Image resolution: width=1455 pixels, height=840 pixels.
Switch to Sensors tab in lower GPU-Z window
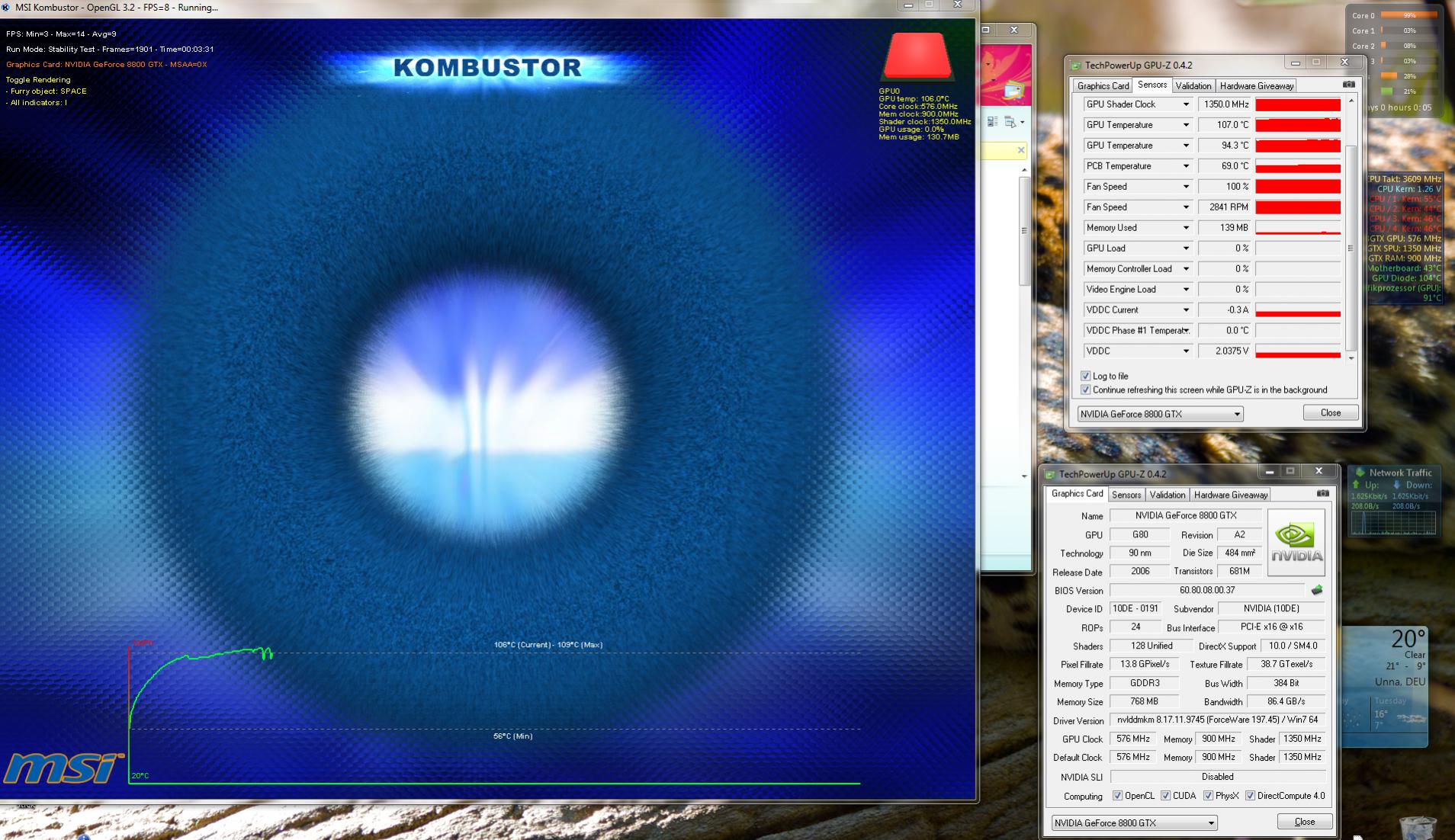[1126, 495]
